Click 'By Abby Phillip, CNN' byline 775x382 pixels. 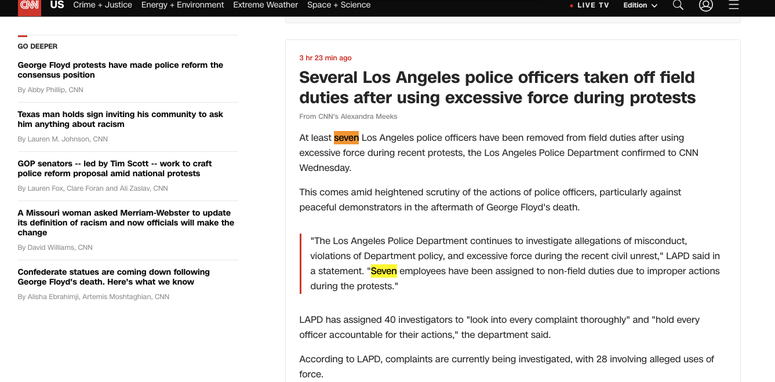50,90
